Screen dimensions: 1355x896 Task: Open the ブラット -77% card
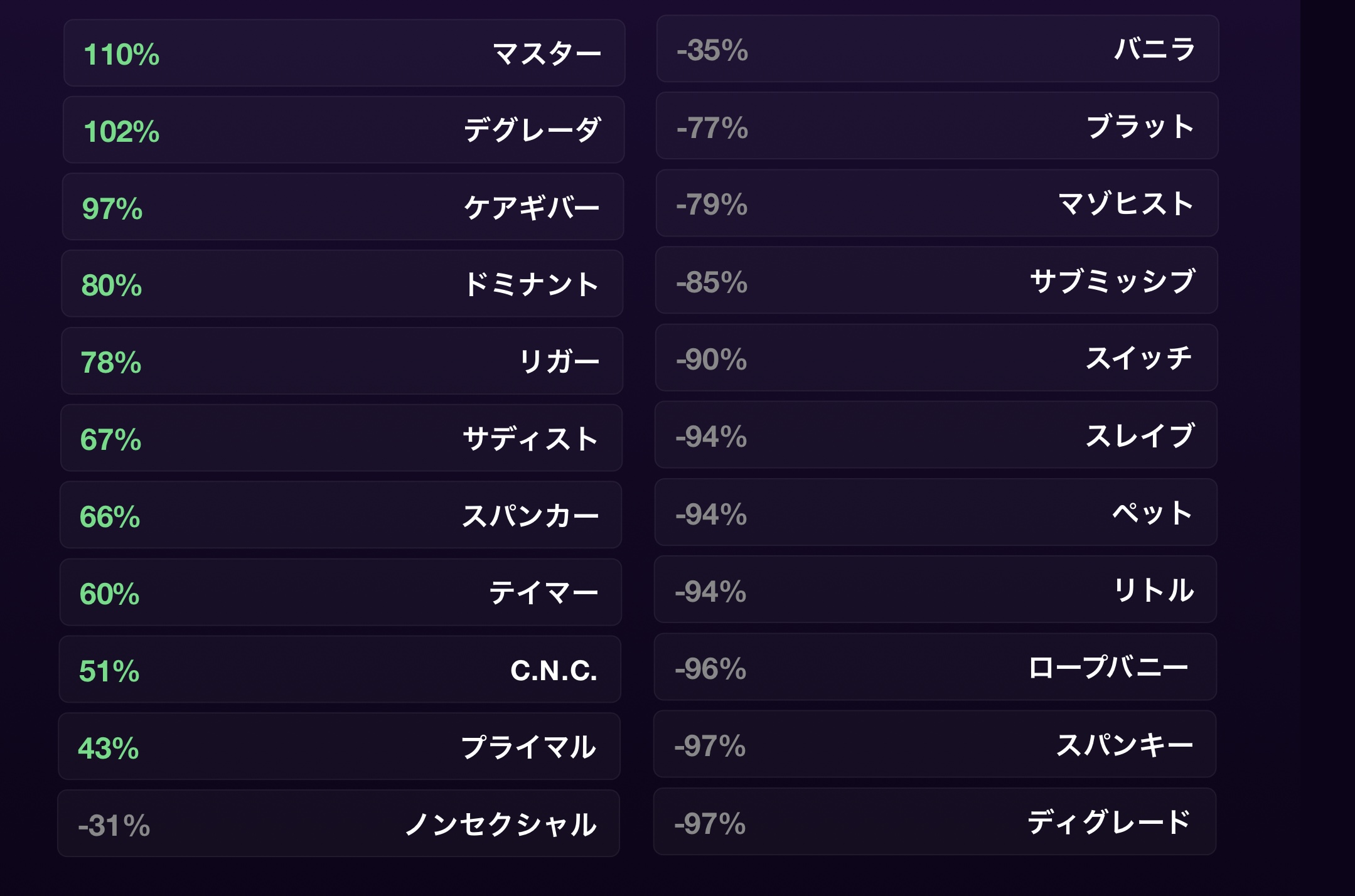pyautogui.click(x=937, y=126)
